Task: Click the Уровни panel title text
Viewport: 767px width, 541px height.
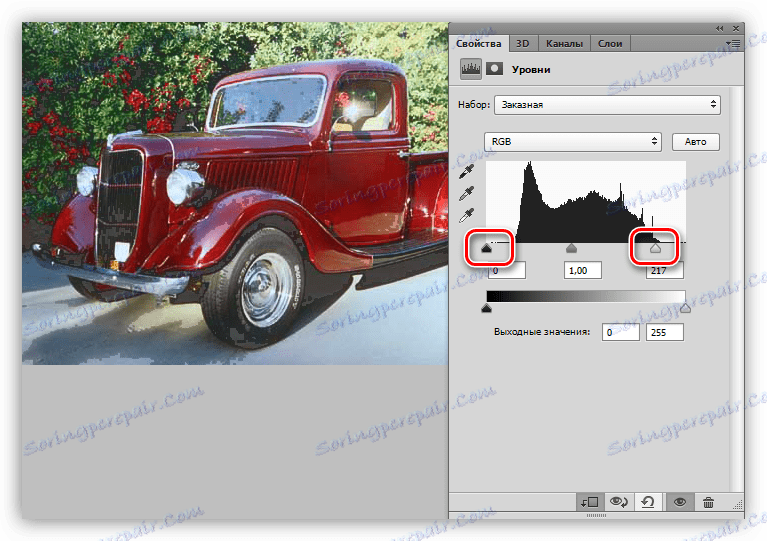Action: [x=531, y=69]
